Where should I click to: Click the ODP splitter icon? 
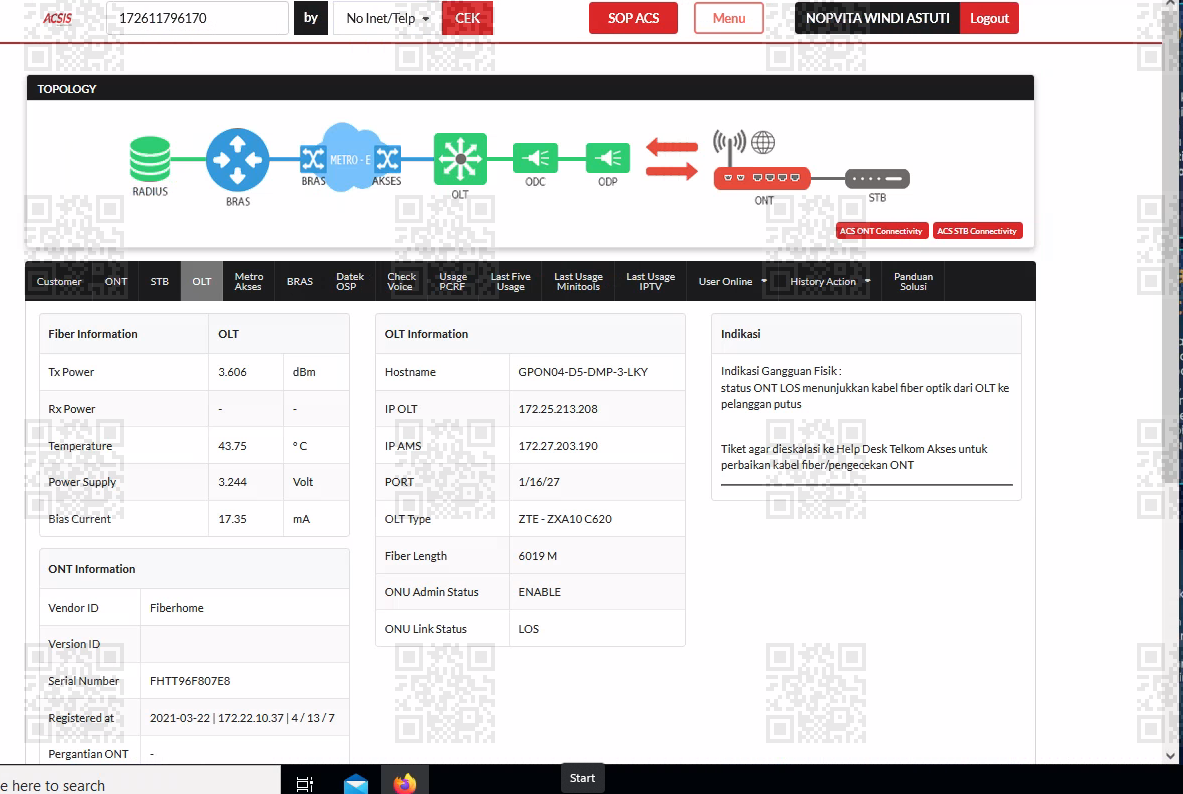tap(607, 158)
